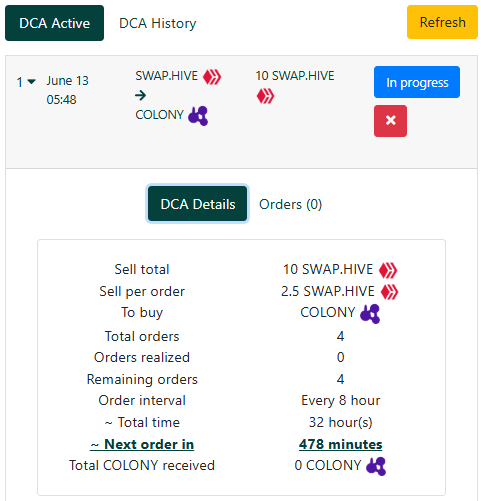Click the right arrow between SWAP.HIVE and COLONY
This screenshot has height=501, width=481.
click(x=141, y=95)
